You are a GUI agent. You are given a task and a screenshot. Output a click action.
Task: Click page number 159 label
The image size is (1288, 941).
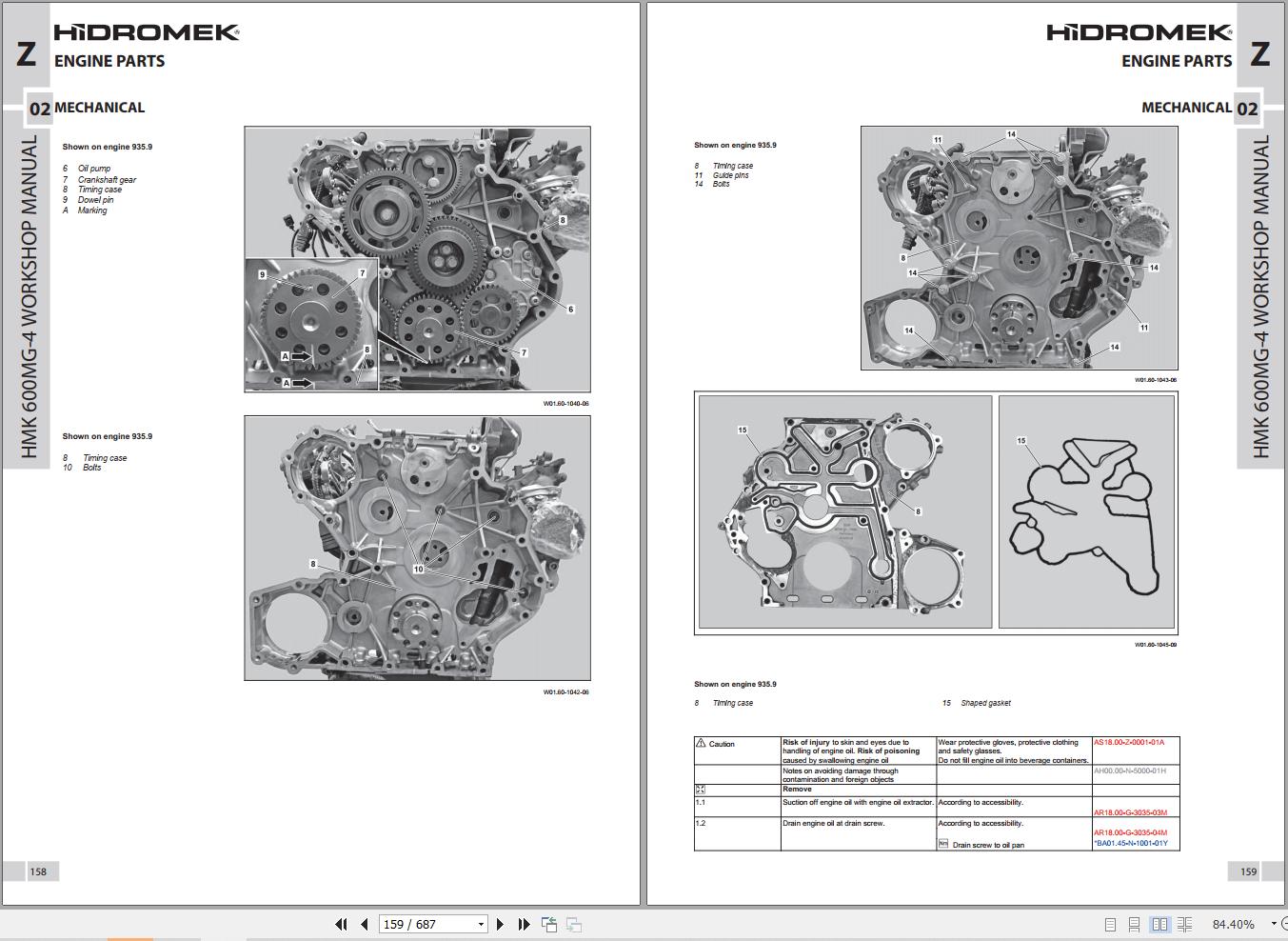point(1248,871)
